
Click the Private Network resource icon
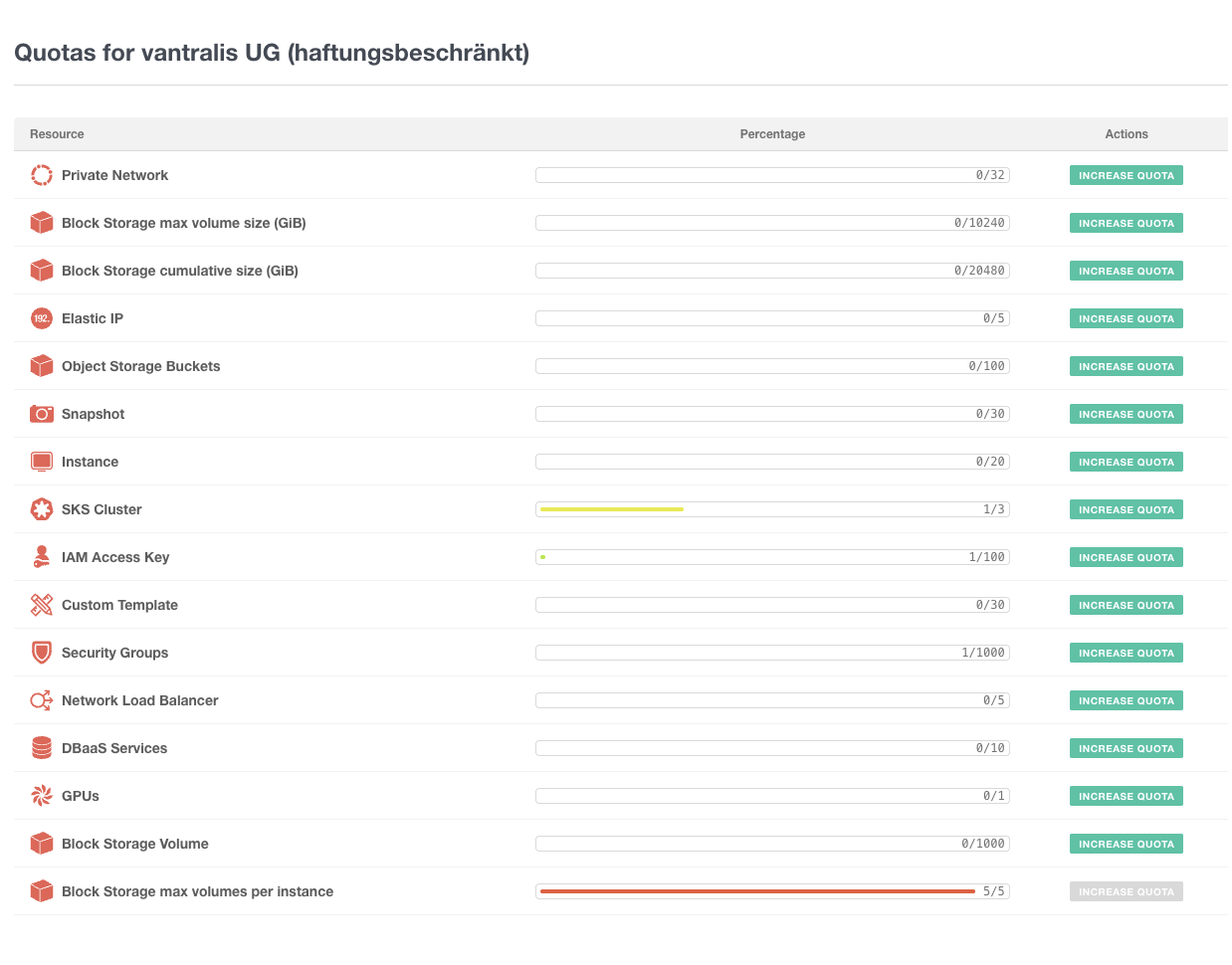(41, 174)
